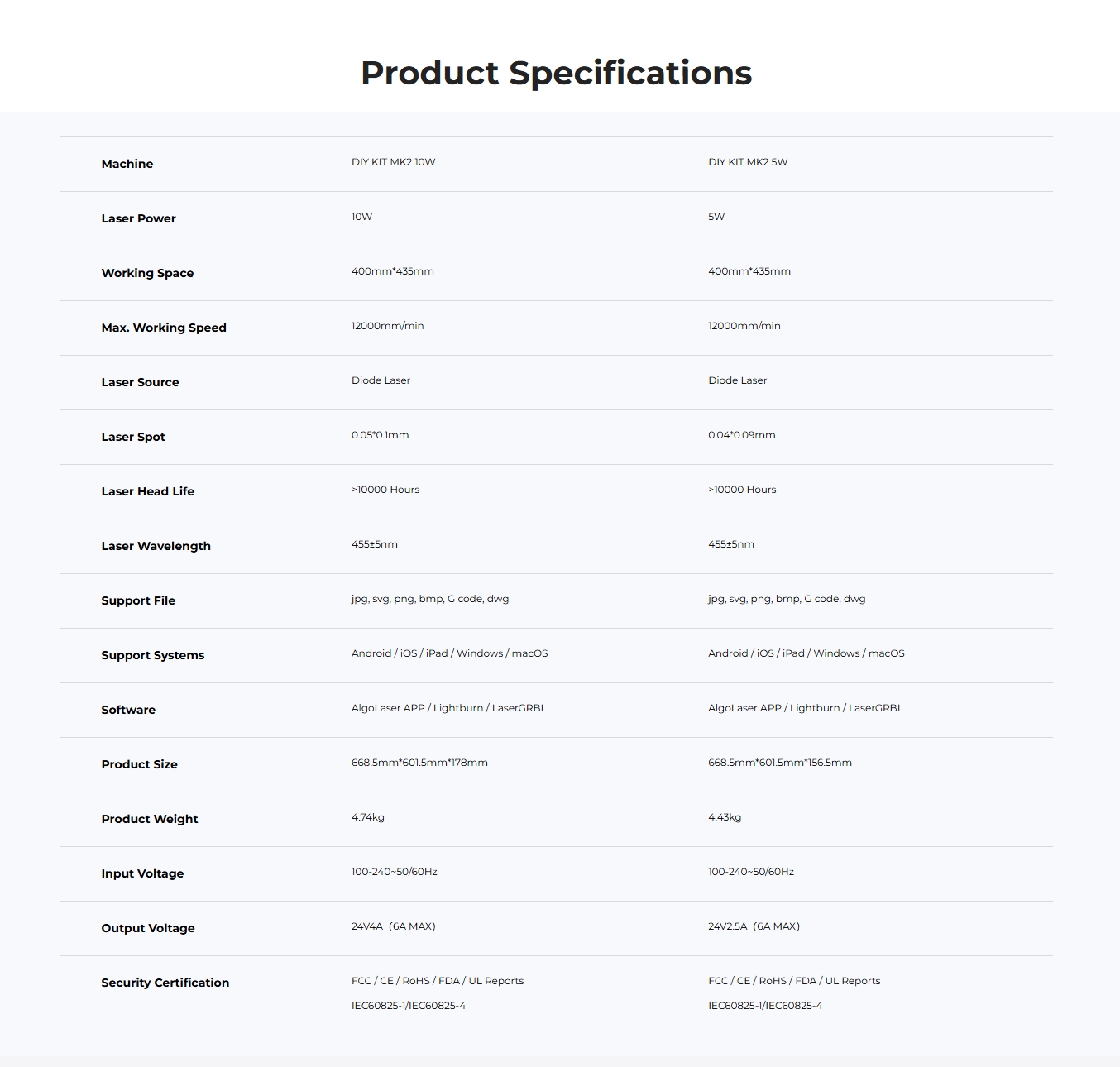This screenshot has width=1120, height=1067.
Task: Click the Laser Power row label
Action: click(138, 218)
